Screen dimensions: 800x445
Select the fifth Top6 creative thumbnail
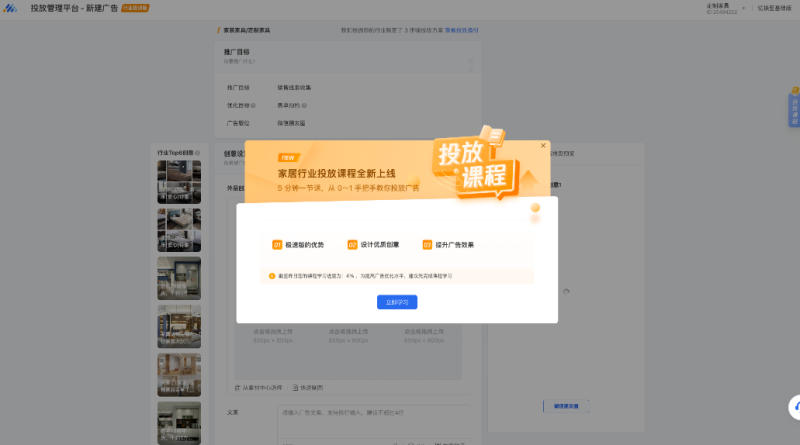[179, 375]
